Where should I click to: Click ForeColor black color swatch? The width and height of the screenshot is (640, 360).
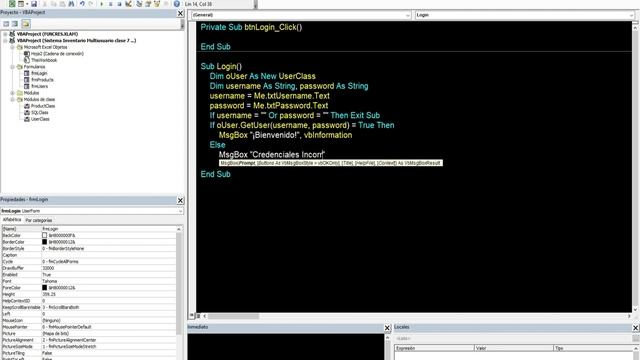pyautogui.click(x=44, y=288)
